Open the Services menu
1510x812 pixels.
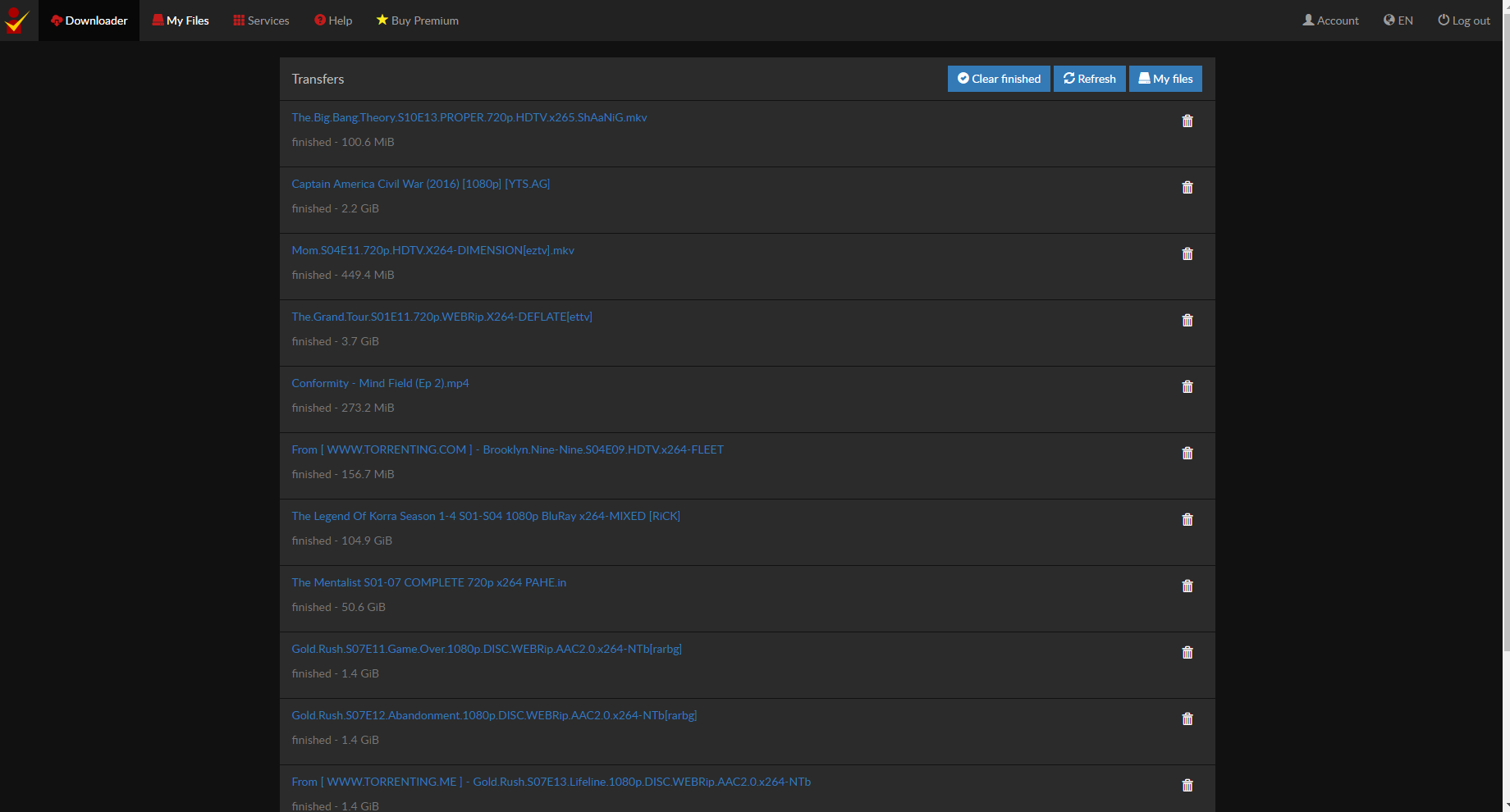tap(261, 21)
